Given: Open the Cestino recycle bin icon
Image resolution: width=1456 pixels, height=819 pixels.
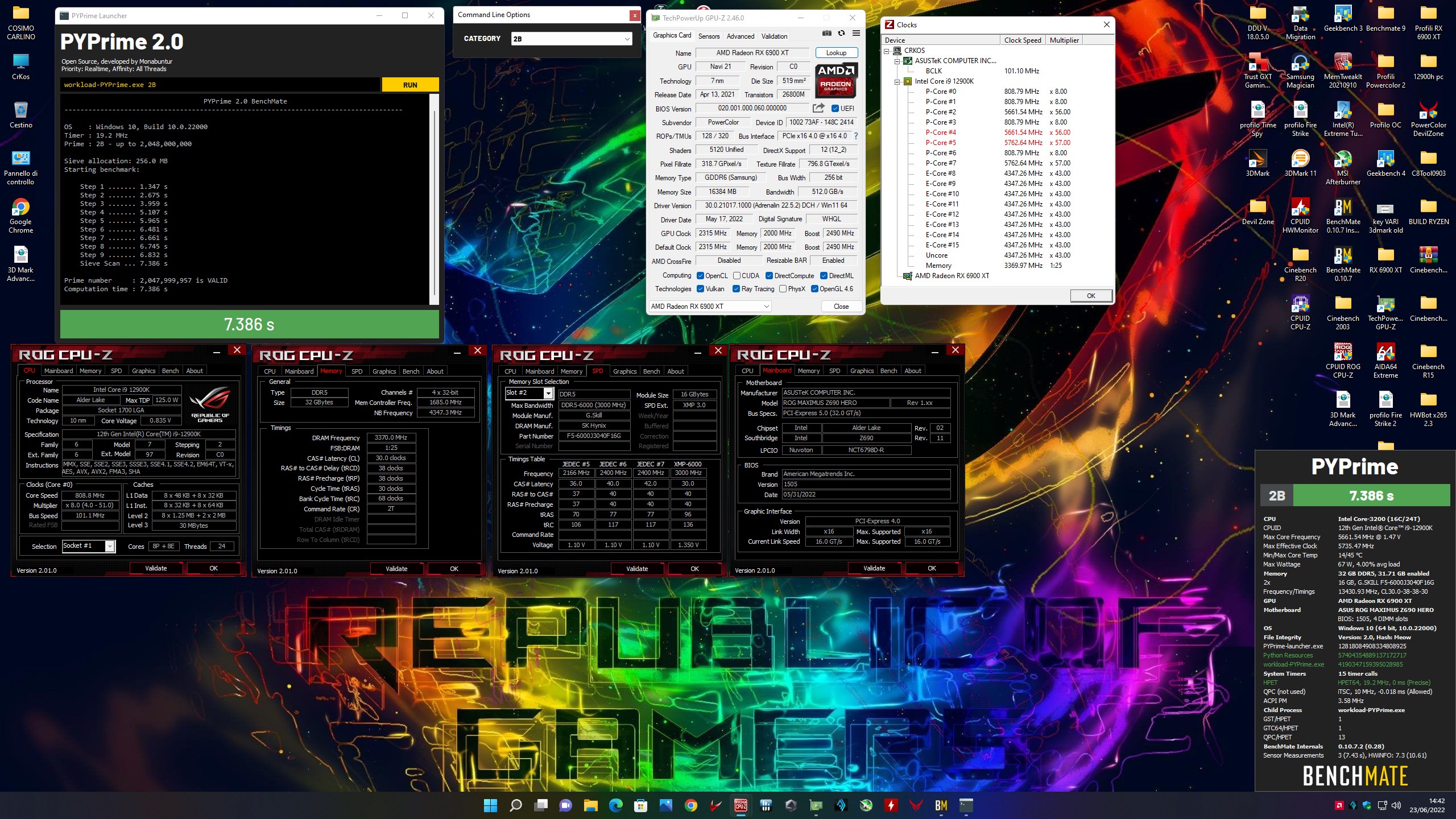Looking at the screenshot, I should tap(20, 115).
